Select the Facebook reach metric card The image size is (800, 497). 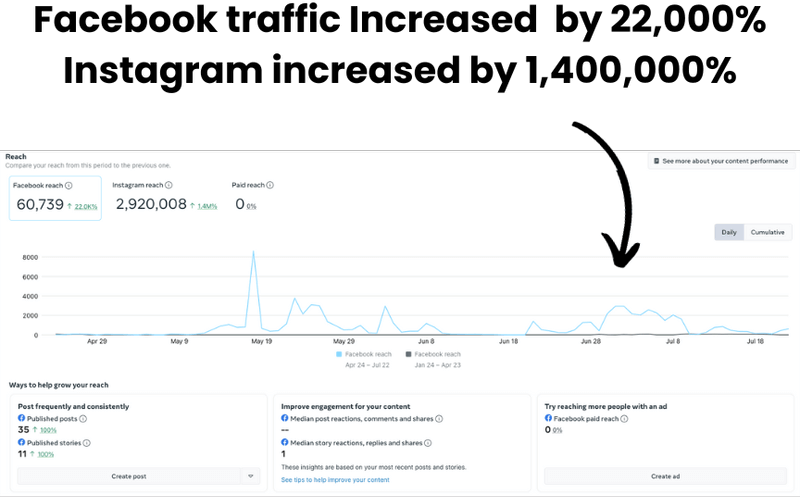pyautogui.click(x=54, y=198)
